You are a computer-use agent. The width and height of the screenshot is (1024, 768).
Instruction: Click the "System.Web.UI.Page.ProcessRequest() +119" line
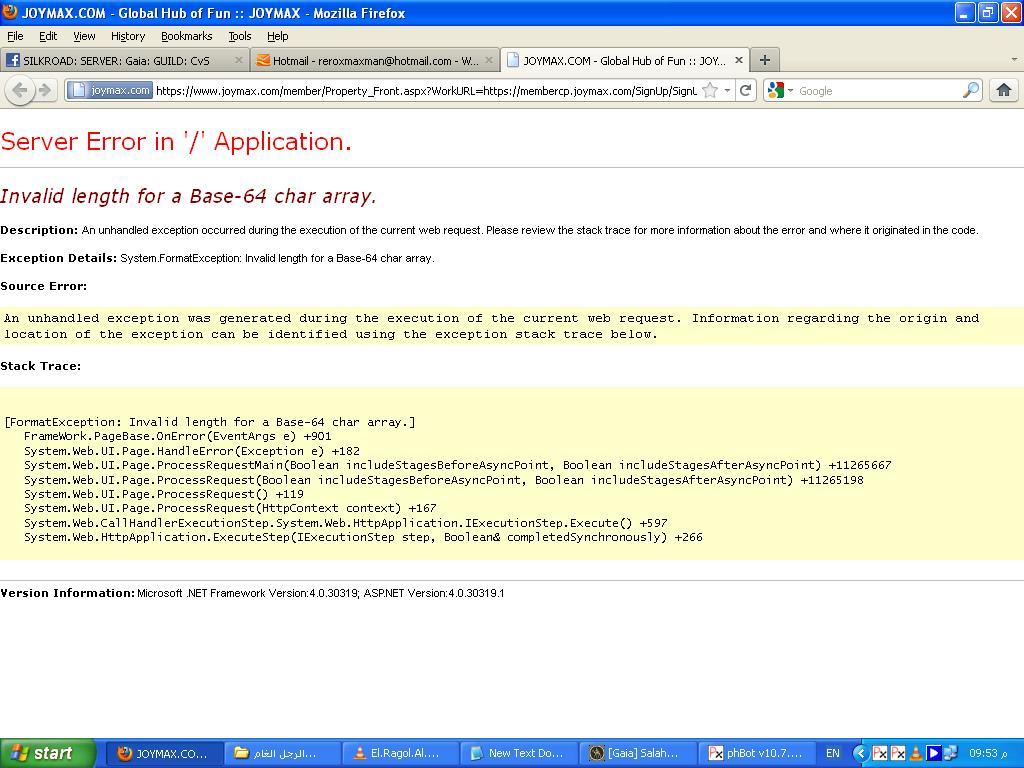click(164, 494)
